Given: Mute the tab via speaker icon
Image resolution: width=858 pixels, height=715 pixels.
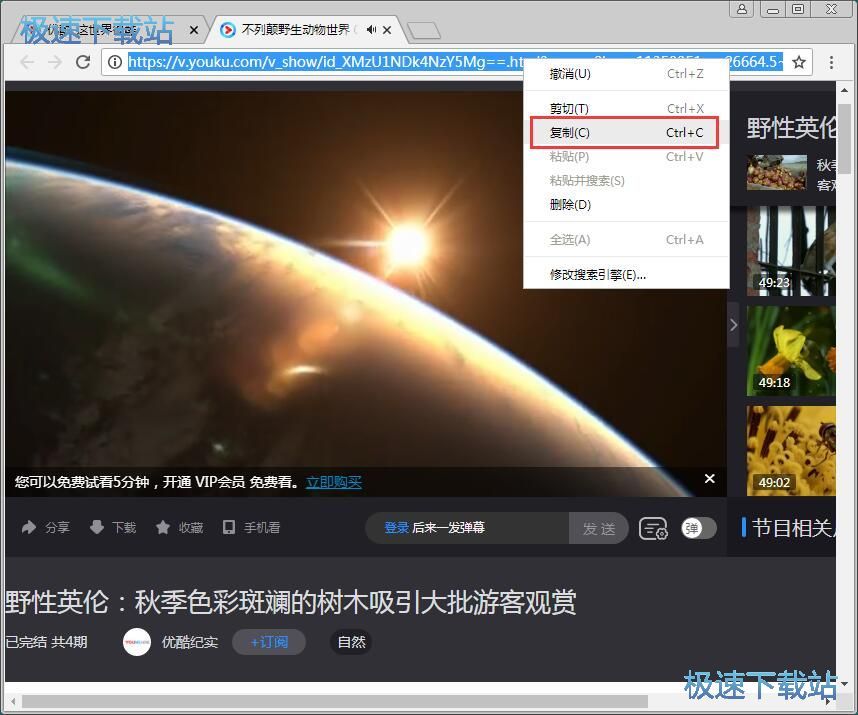Looking at the screenshot, I should pos(371,30).
